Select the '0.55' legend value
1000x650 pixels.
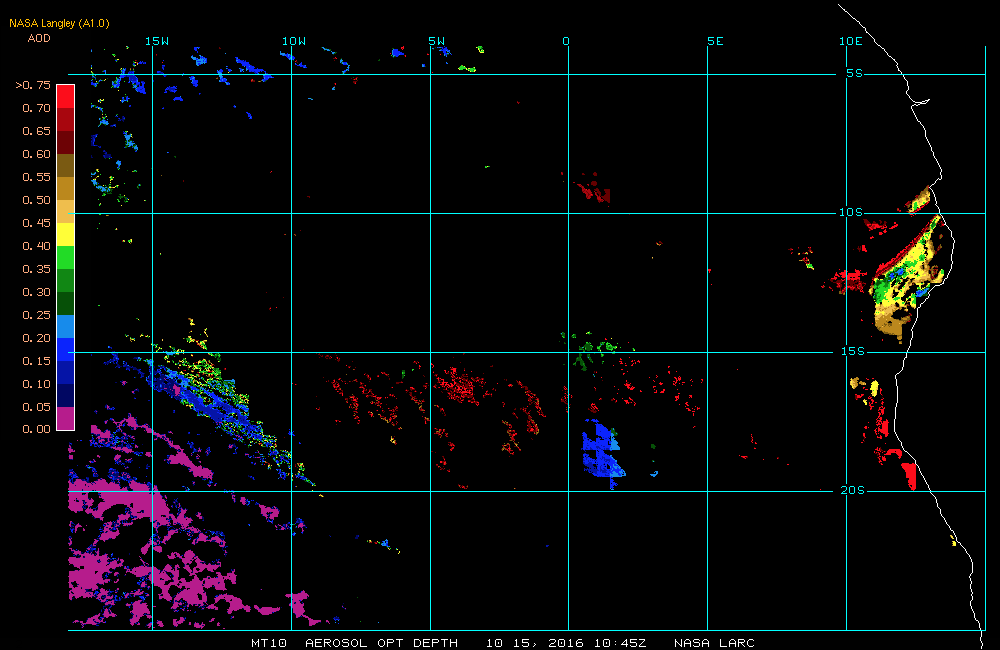[x=36, y=177]
